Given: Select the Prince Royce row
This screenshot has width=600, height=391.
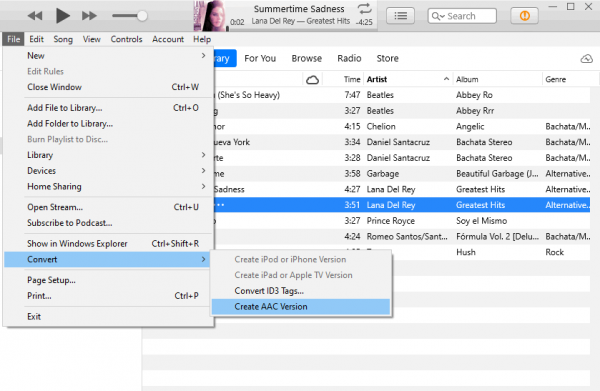Looking at the screenshot, I should [402, 221].
